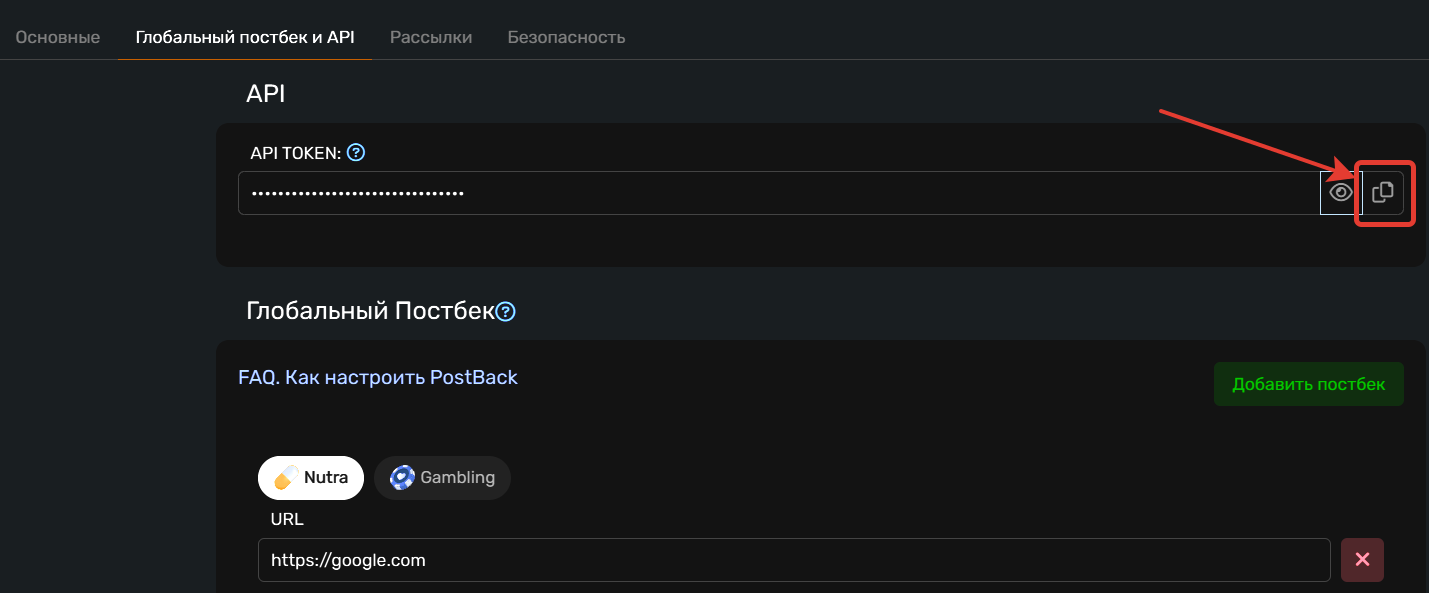Copy the API token to clipboard
Screen dimensions: 1429x593
pyautogui.click(x=1383, y=192)
